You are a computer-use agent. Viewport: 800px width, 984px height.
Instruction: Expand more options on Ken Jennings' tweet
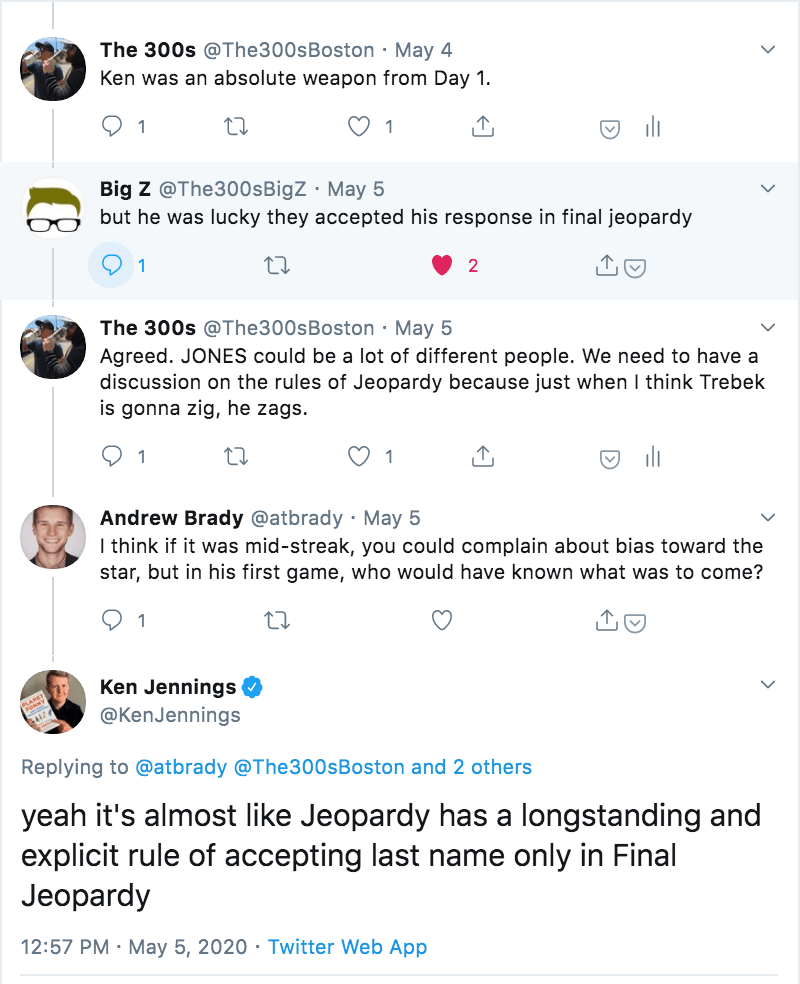[x=768, y=685]
